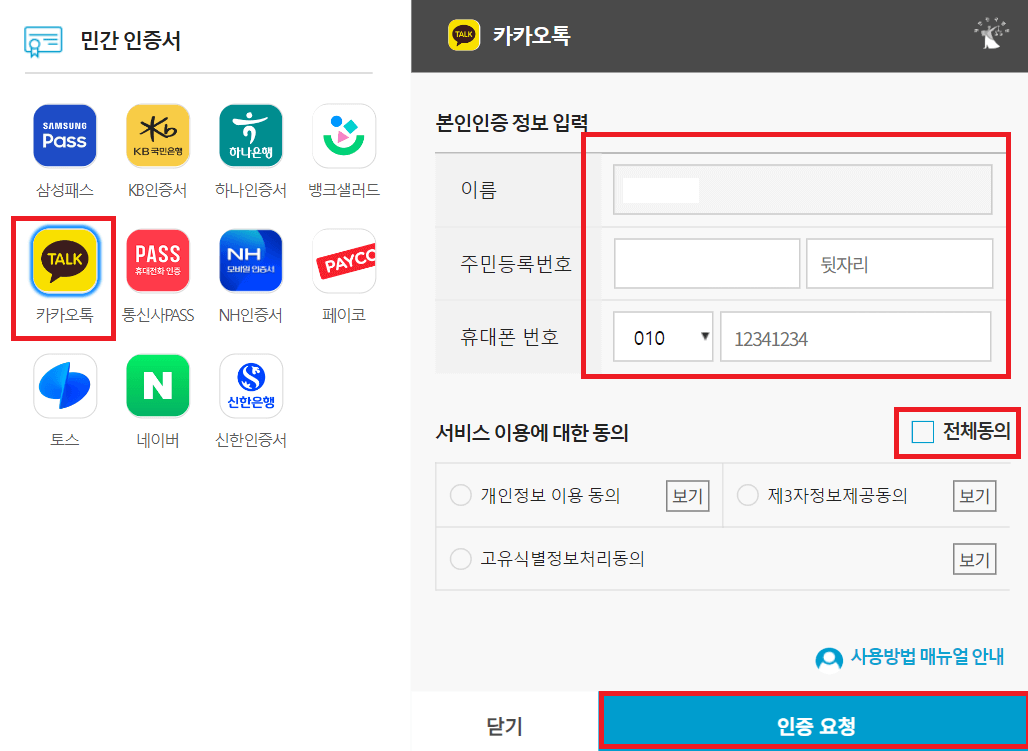Pick the 페이코 (PAYCO) certificate icon
This screenshot has height=751, width=1028.
click(344, 260)
